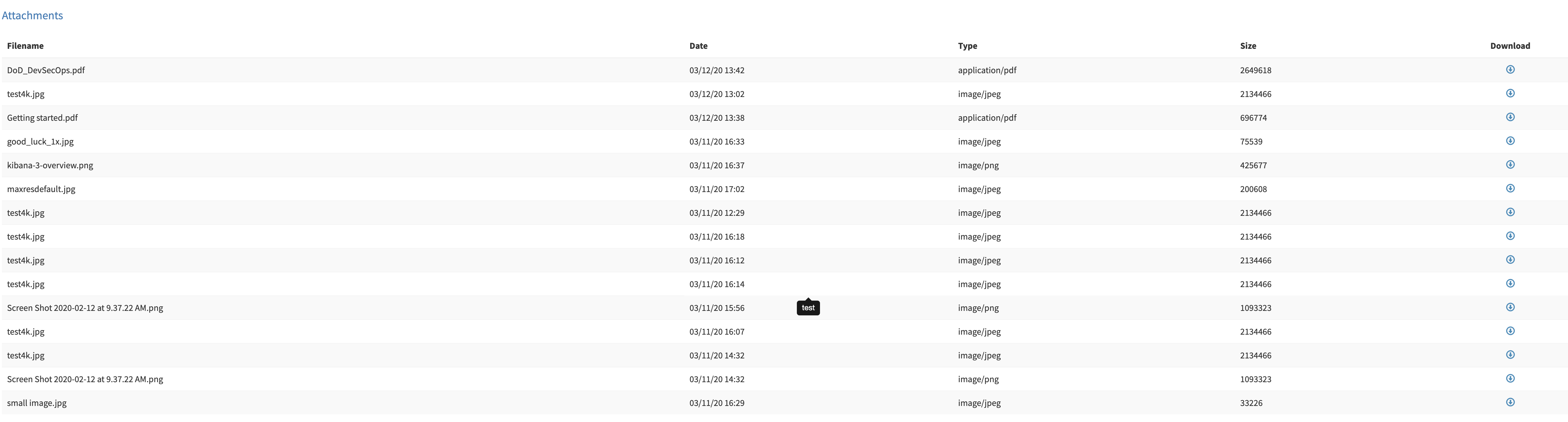Download kibana-3-overview.png attachment

tap(1510, 164)
